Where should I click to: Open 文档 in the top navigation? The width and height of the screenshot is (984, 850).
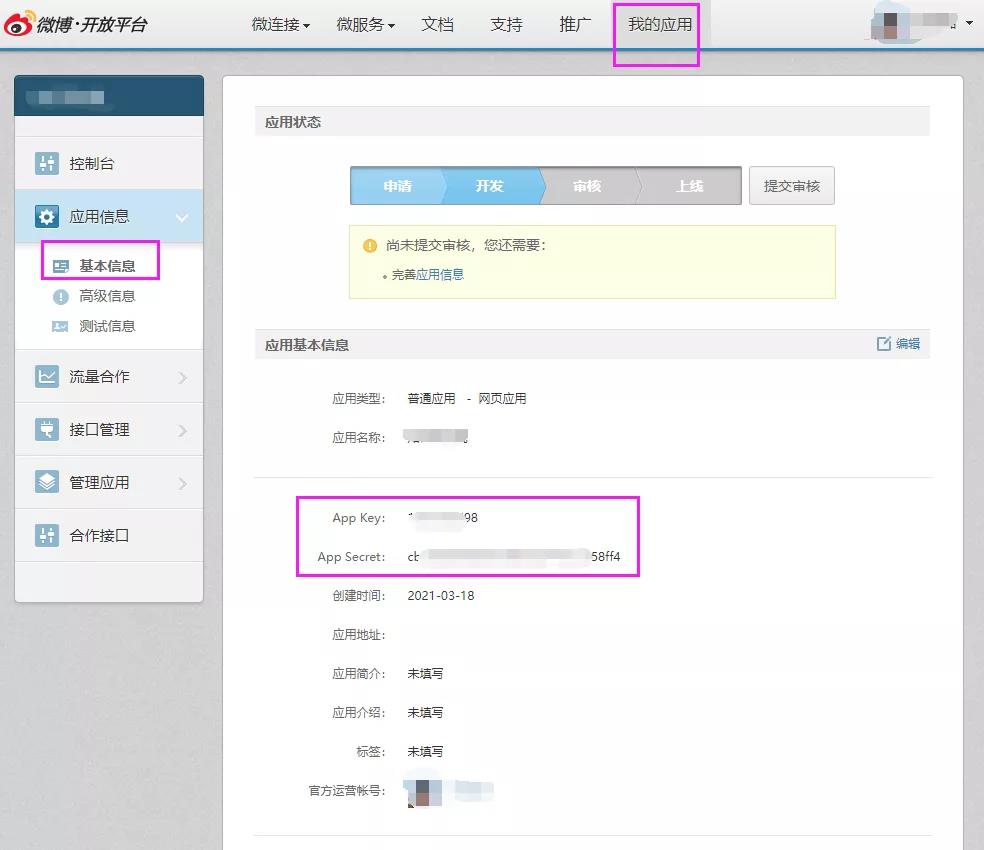[x=437, y=24]
